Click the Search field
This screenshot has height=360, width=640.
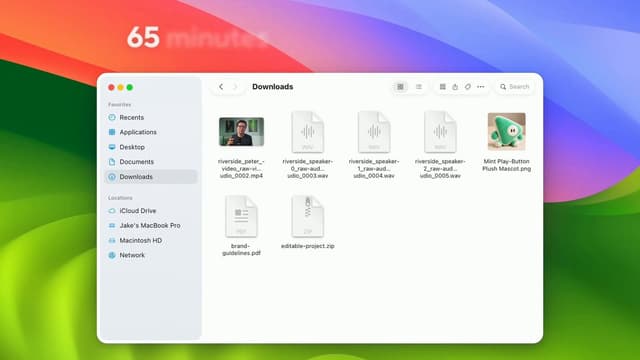click(515, 87)
